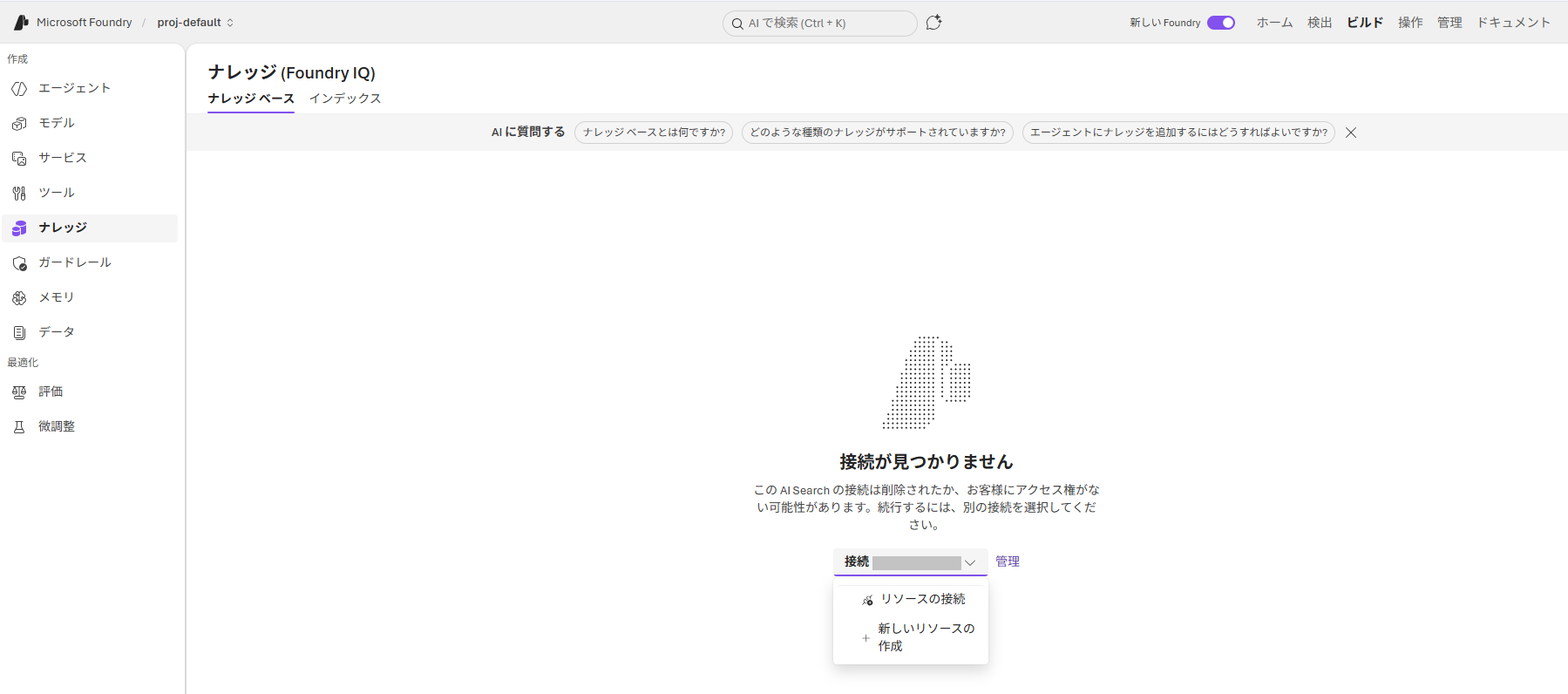Click the 微調整 flask icon
Image resolution: width=1568 pixels, height=694 pixels.
tap(19, 427)
